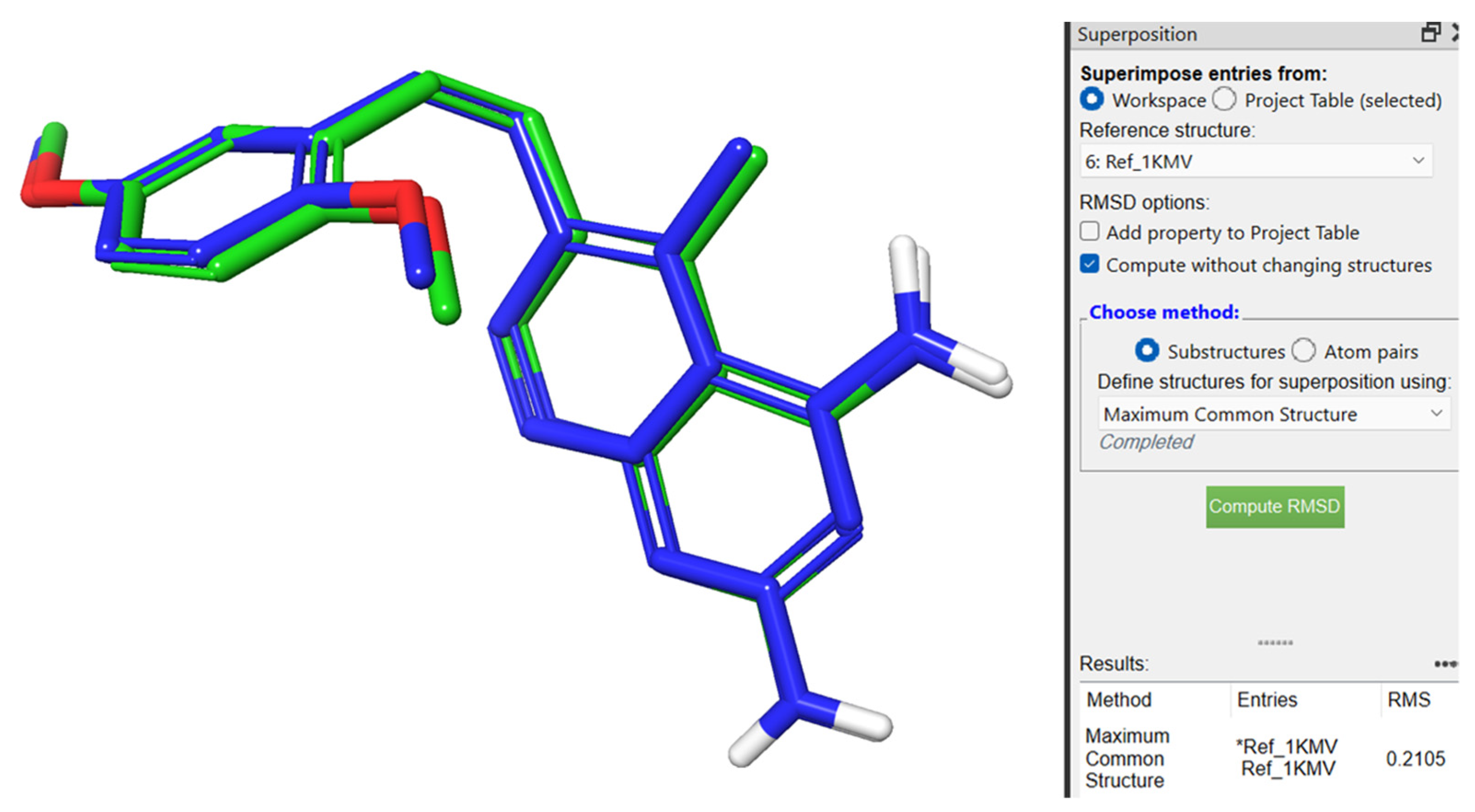Click the RMS column header
The image size is (1475, 812).
1409,700
